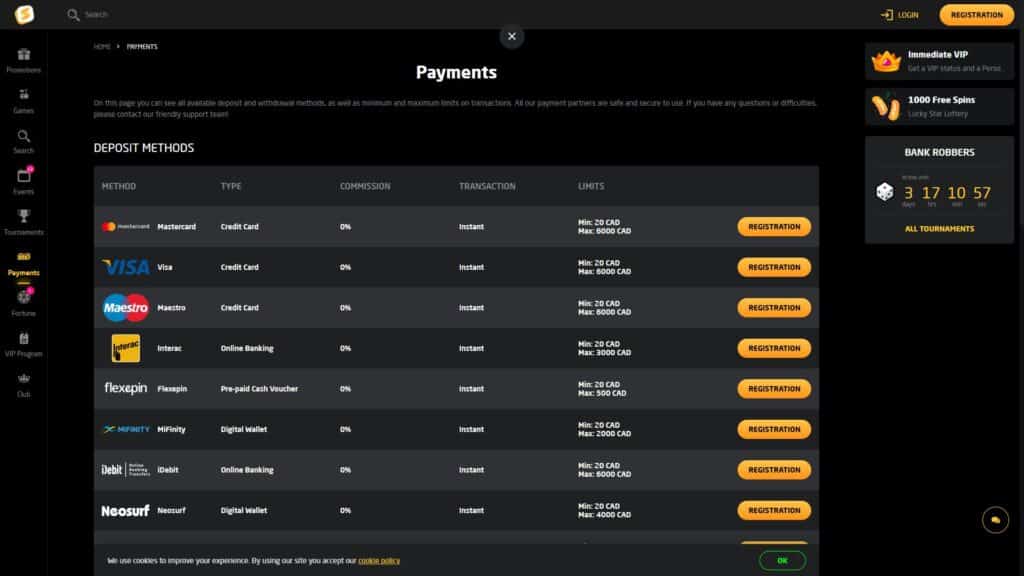
Task: Click the MiFinity logo
Action: 127,429
